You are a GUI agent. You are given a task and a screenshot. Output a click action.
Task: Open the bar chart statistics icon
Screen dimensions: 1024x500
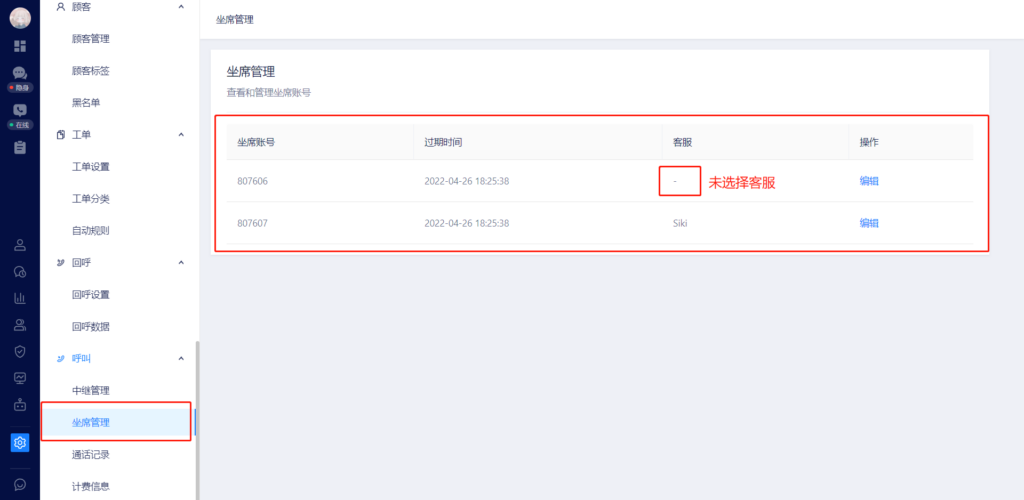click(20, 298)
